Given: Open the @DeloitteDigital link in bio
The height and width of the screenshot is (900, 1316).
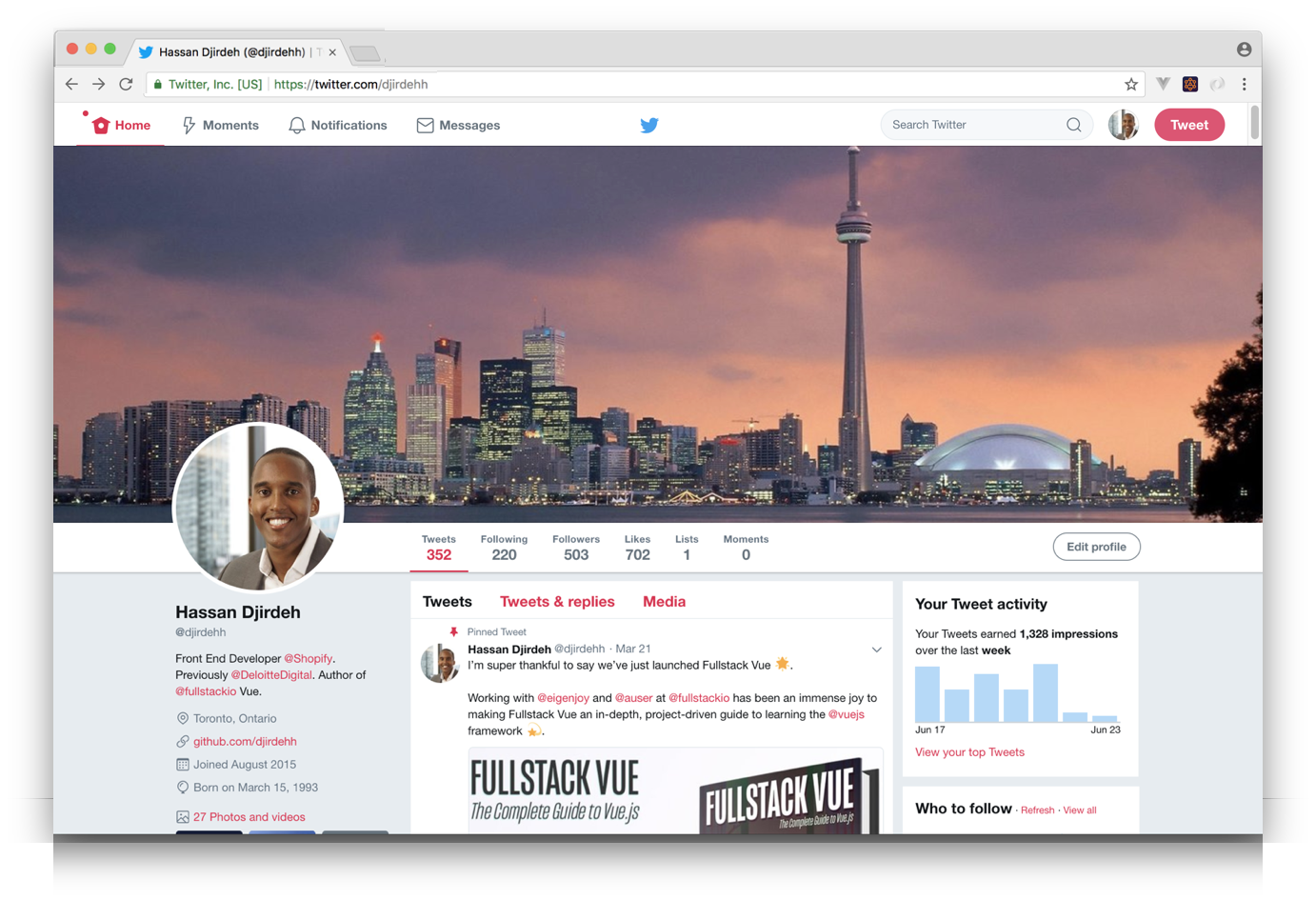Looking at the screenshot, I should coord(271,674).
